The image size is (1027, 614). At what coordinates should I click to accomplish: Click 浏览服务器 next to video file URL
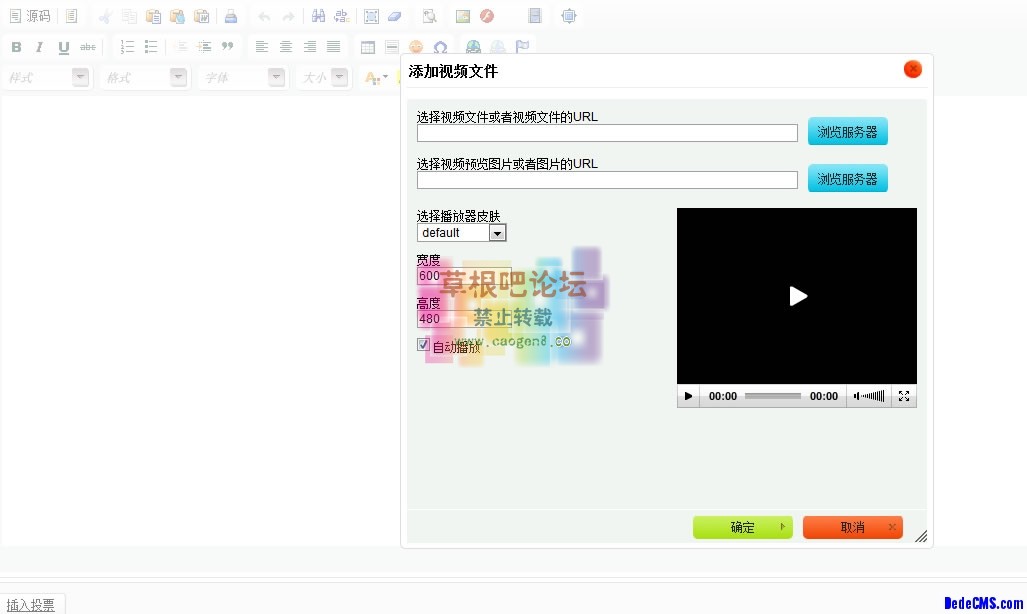[x=847, y=132]
